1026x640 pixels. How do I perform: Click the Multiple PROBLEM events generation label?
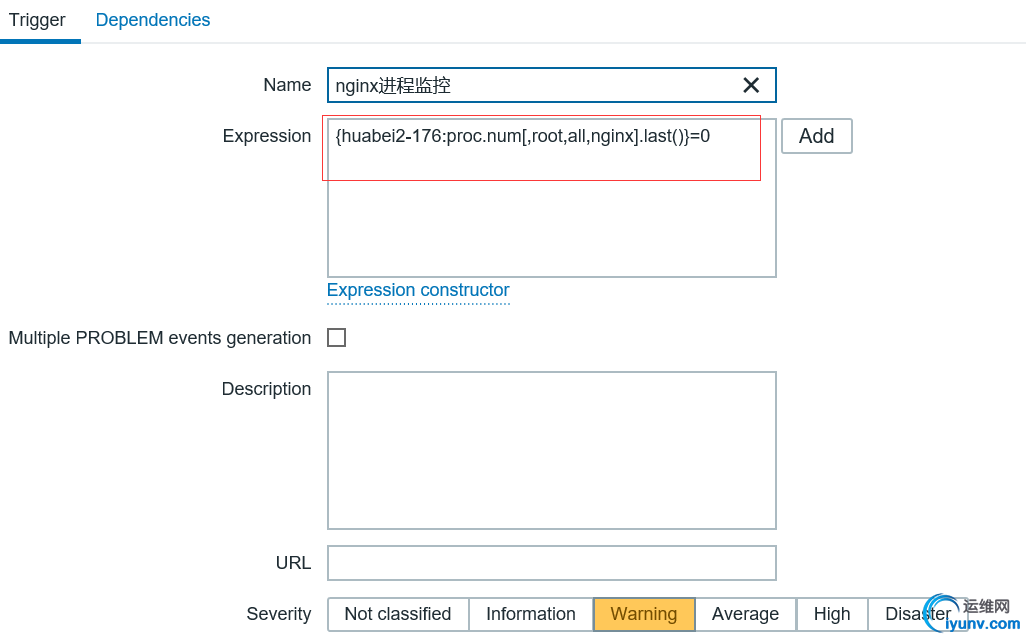pyautogui.click(x=160, y=338)
